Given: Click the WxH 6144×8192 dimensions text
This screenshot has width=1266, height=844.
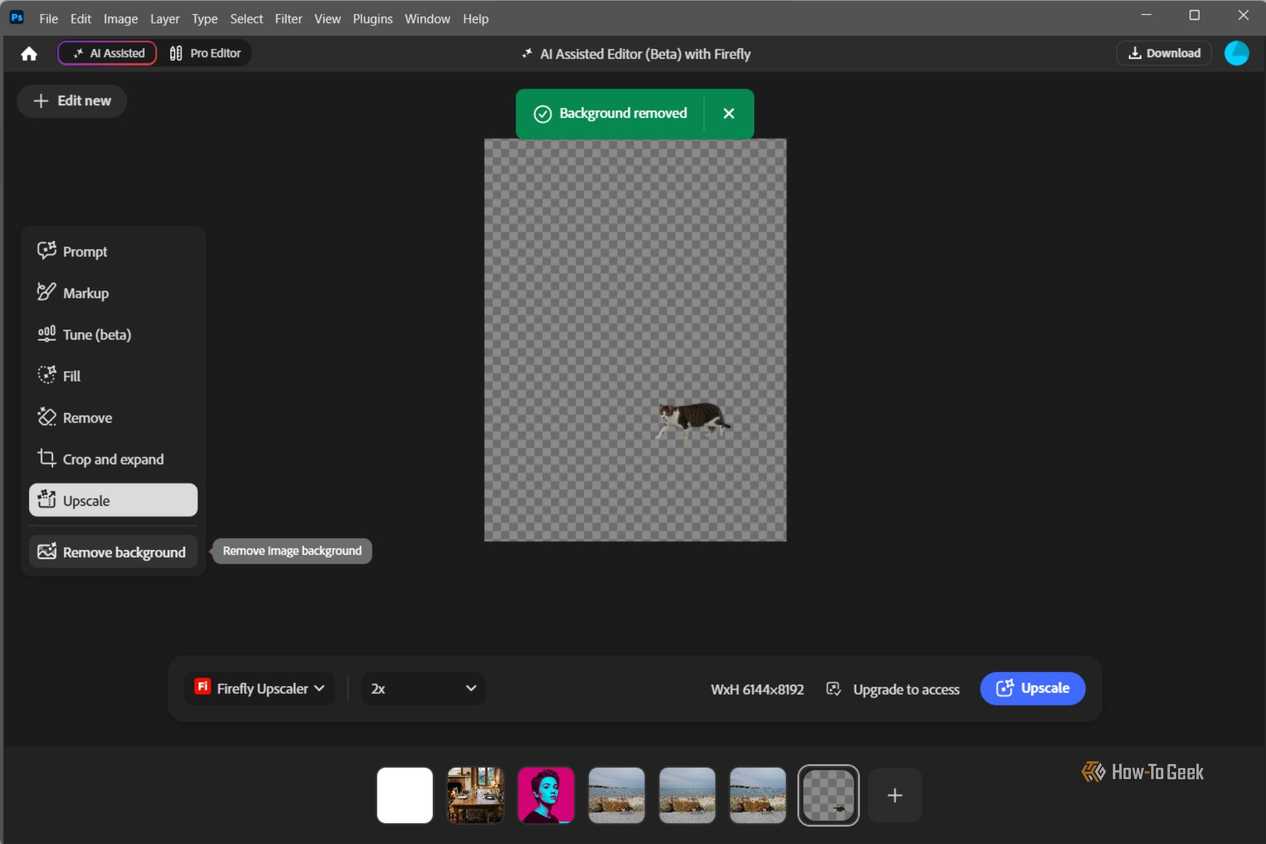Looking at the screenshot, I should tap(757, 689).
